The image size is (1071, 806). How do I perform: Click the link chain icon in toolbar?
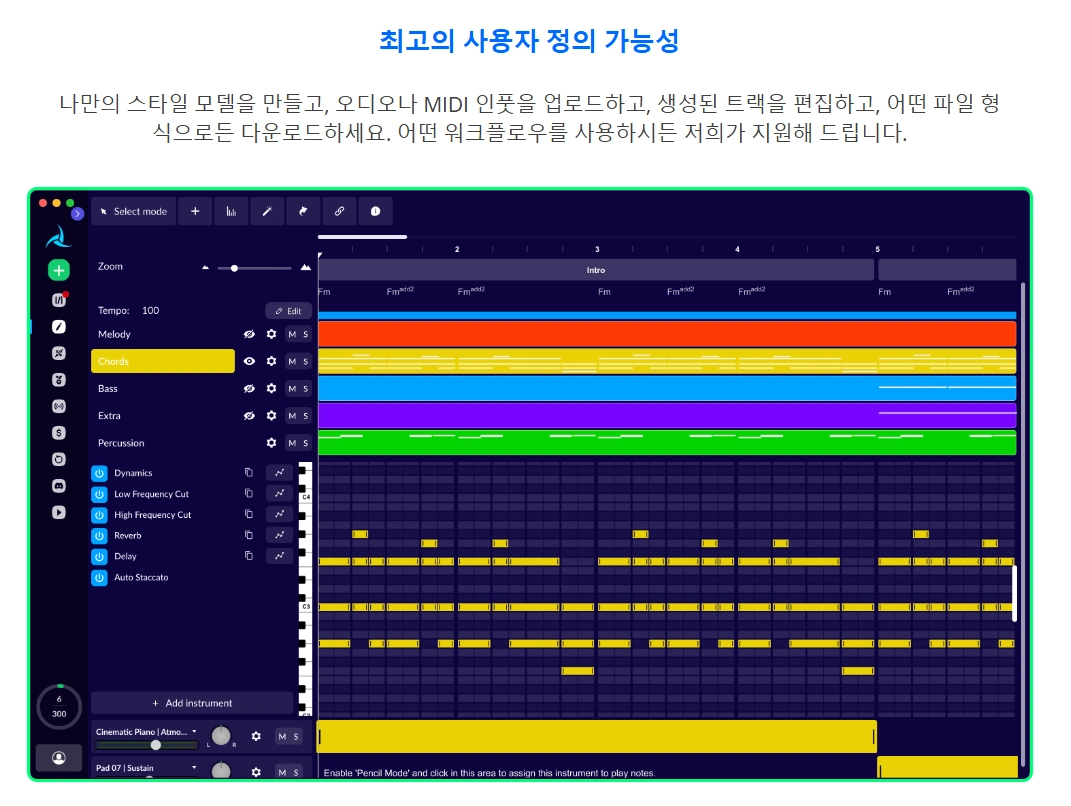click(x=339, y=212)
